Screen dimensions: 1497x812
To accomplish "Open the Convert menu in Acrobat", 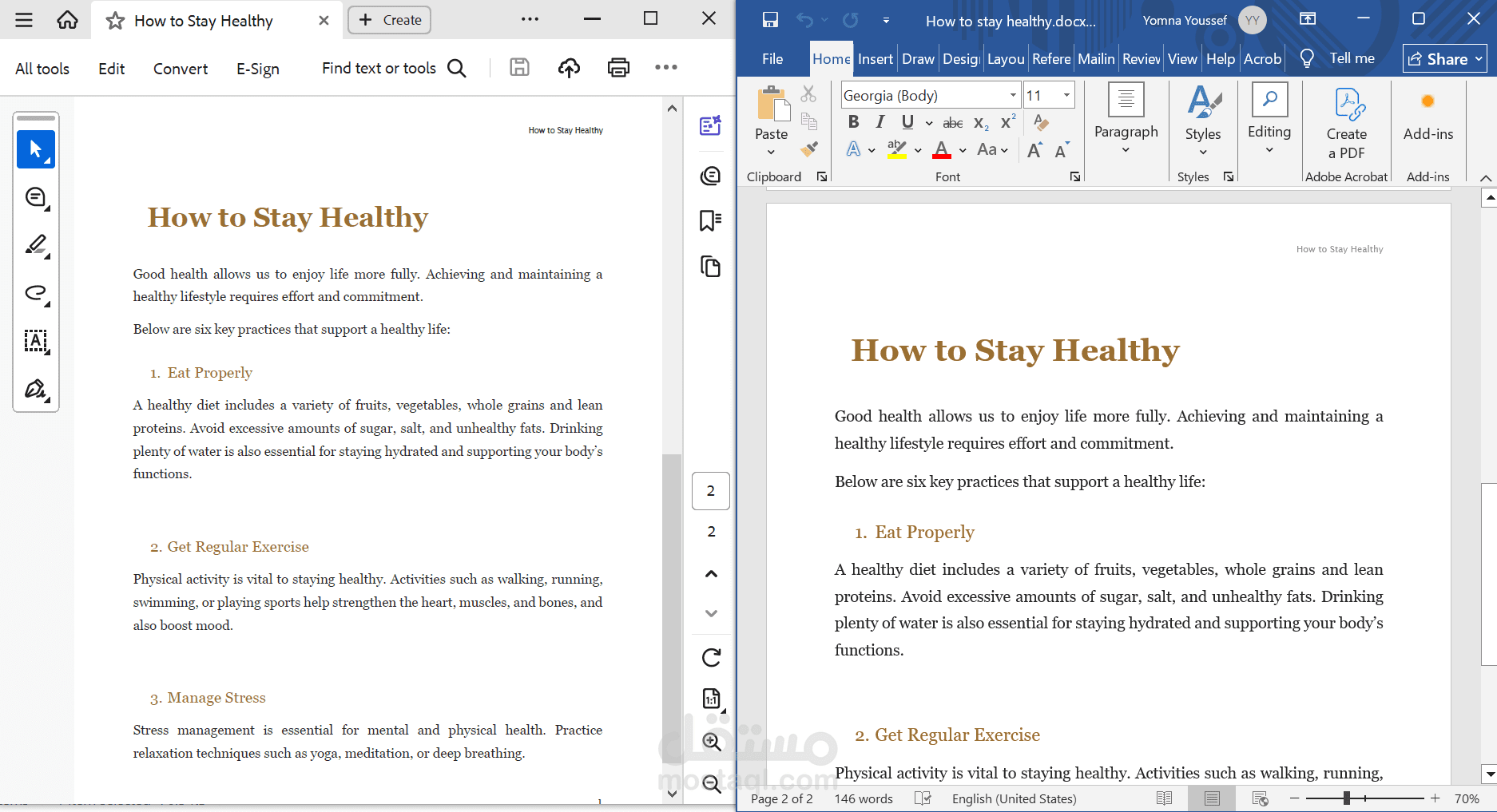I will pyautogui.click(x=181, y=69).
